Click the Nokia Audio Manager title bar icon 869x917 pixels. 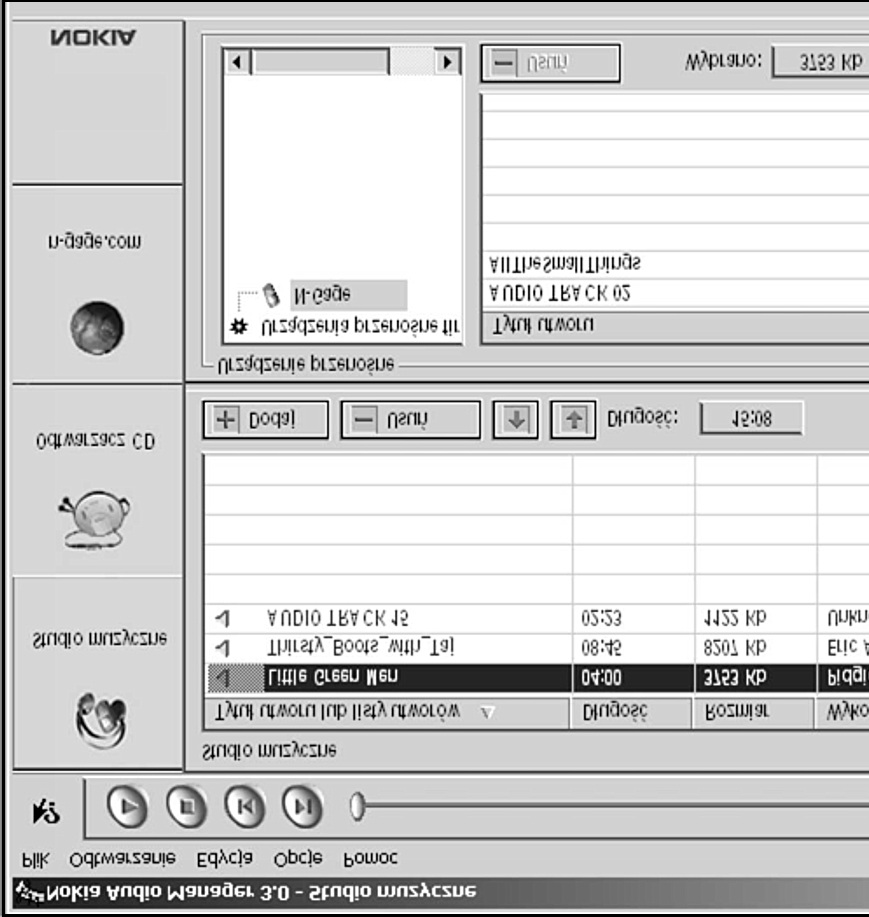click(x=29, y=892)
